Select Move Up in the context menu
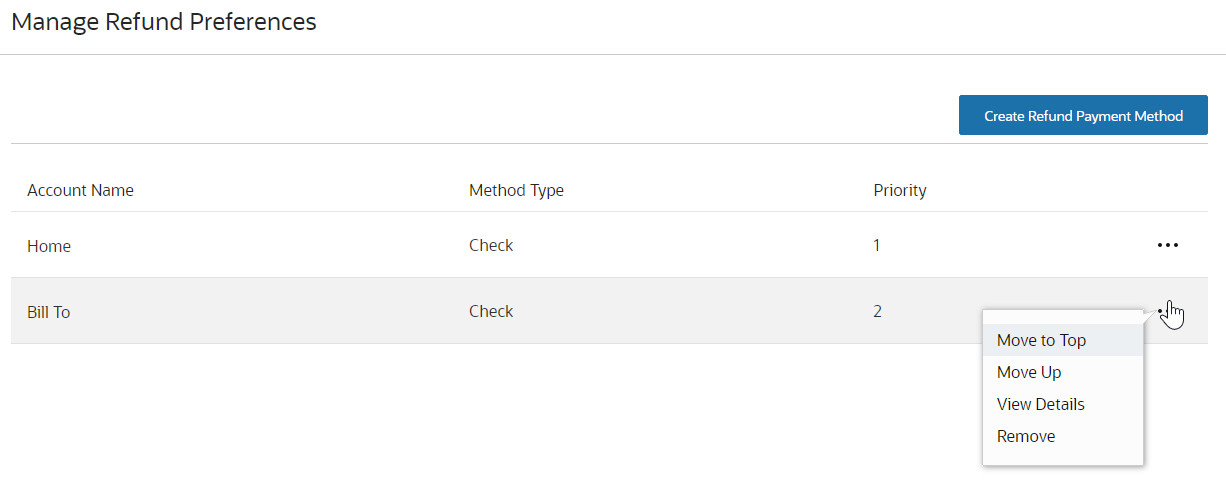Screen dimensions: 1226x488 1029,372
